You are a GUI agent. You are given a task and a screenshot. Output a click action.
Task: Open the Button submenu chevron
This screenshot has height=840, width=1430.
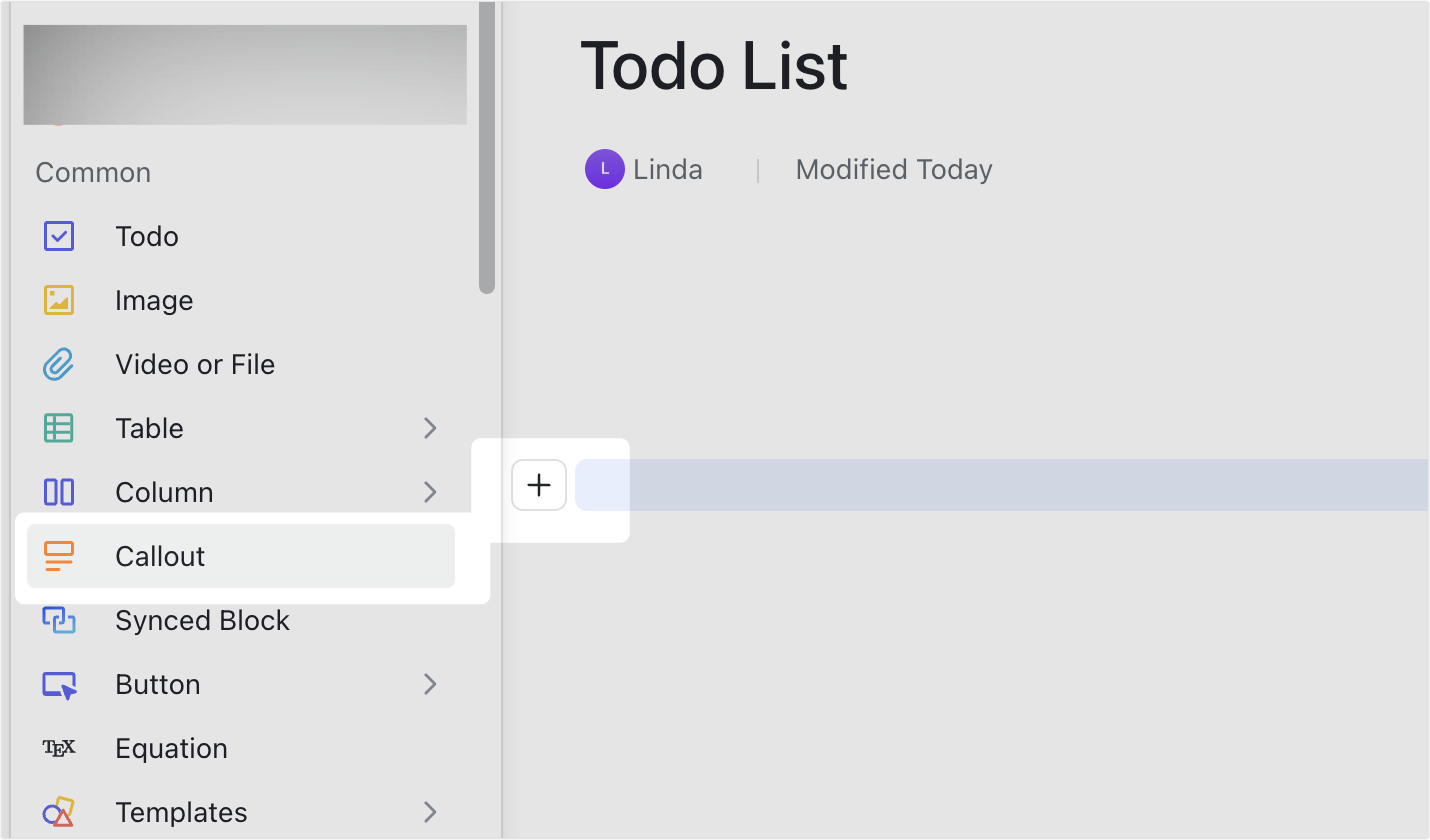(x=430, y=684)
